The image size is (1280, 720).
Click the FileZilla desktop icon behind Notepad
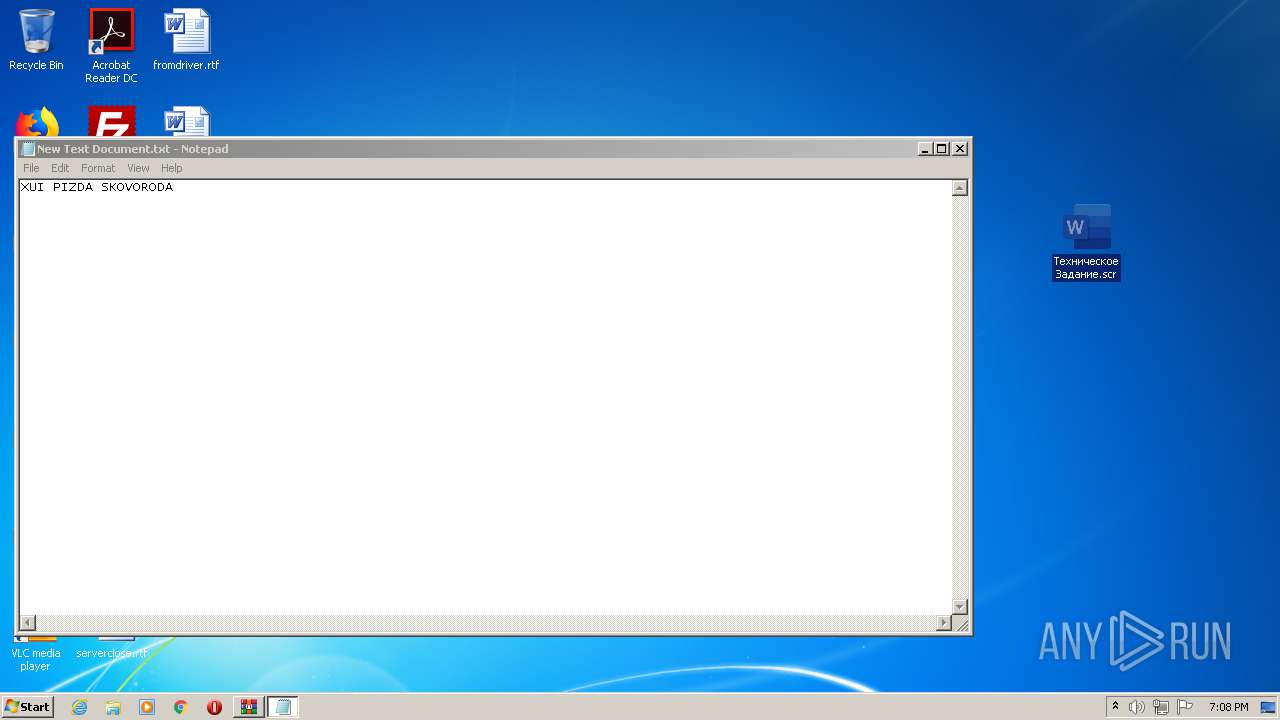(x=111, y=122)
